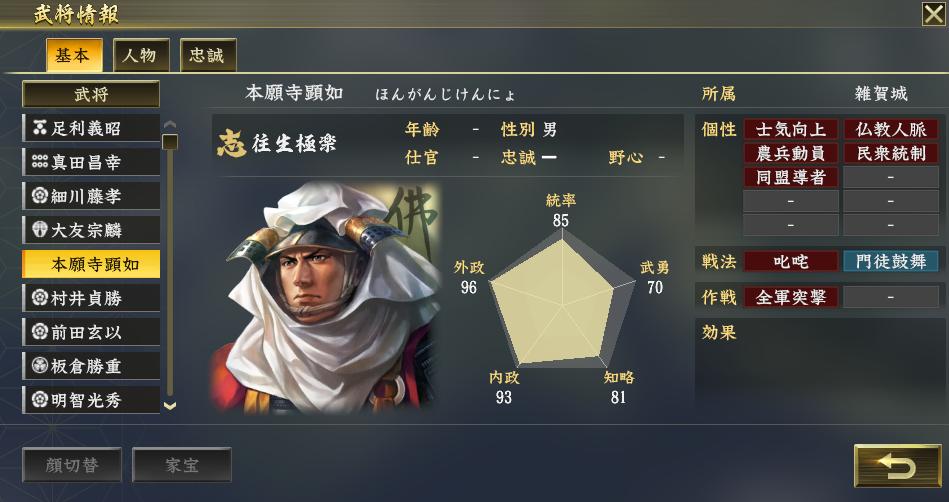This screenshot has height=502, width=949.
Task: Click the 顔切替 button
Action: [x=72, y=465]
